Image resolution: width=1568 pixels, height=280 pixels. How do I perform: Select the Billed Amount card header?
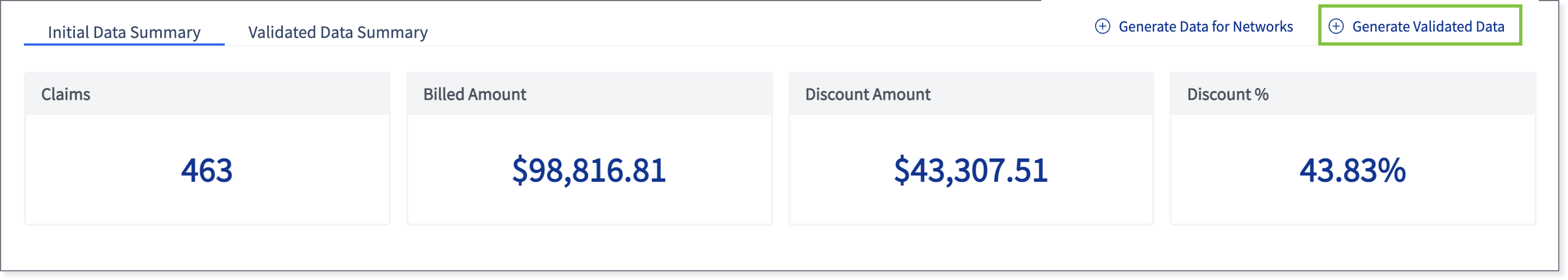point(589,94)
